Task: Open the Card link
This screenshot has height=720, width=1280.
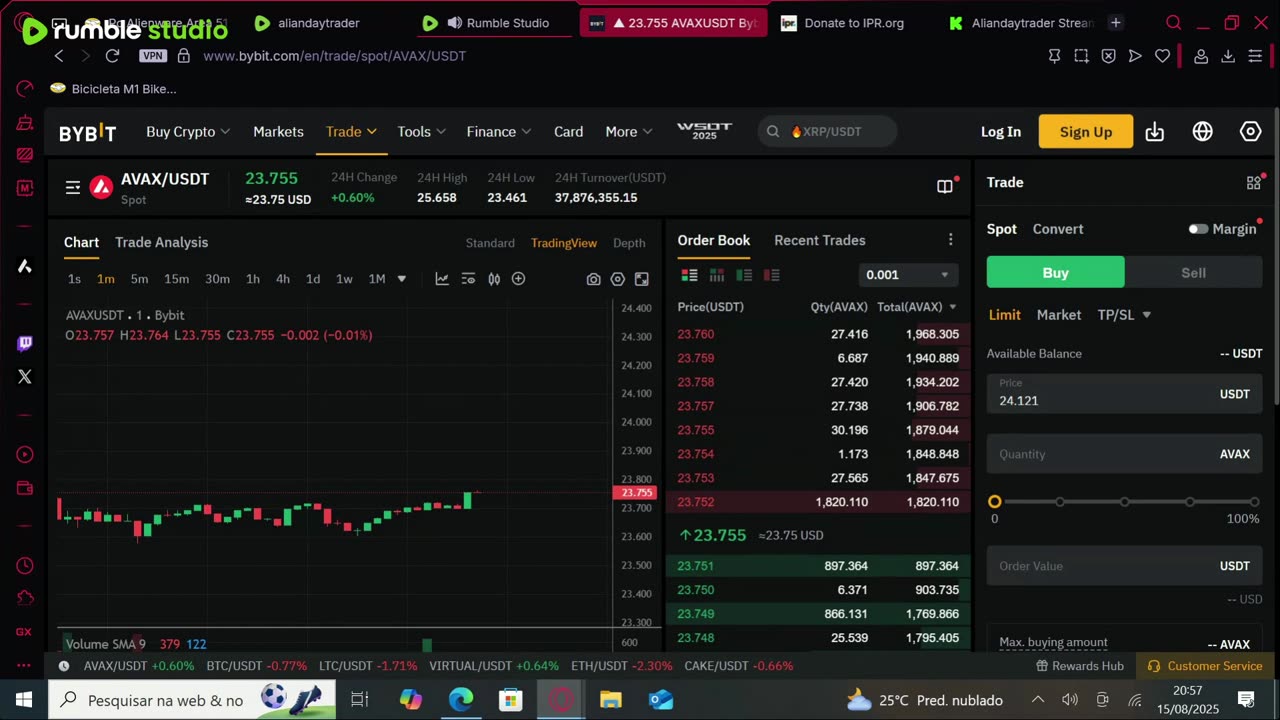Action: click(568, 132)
